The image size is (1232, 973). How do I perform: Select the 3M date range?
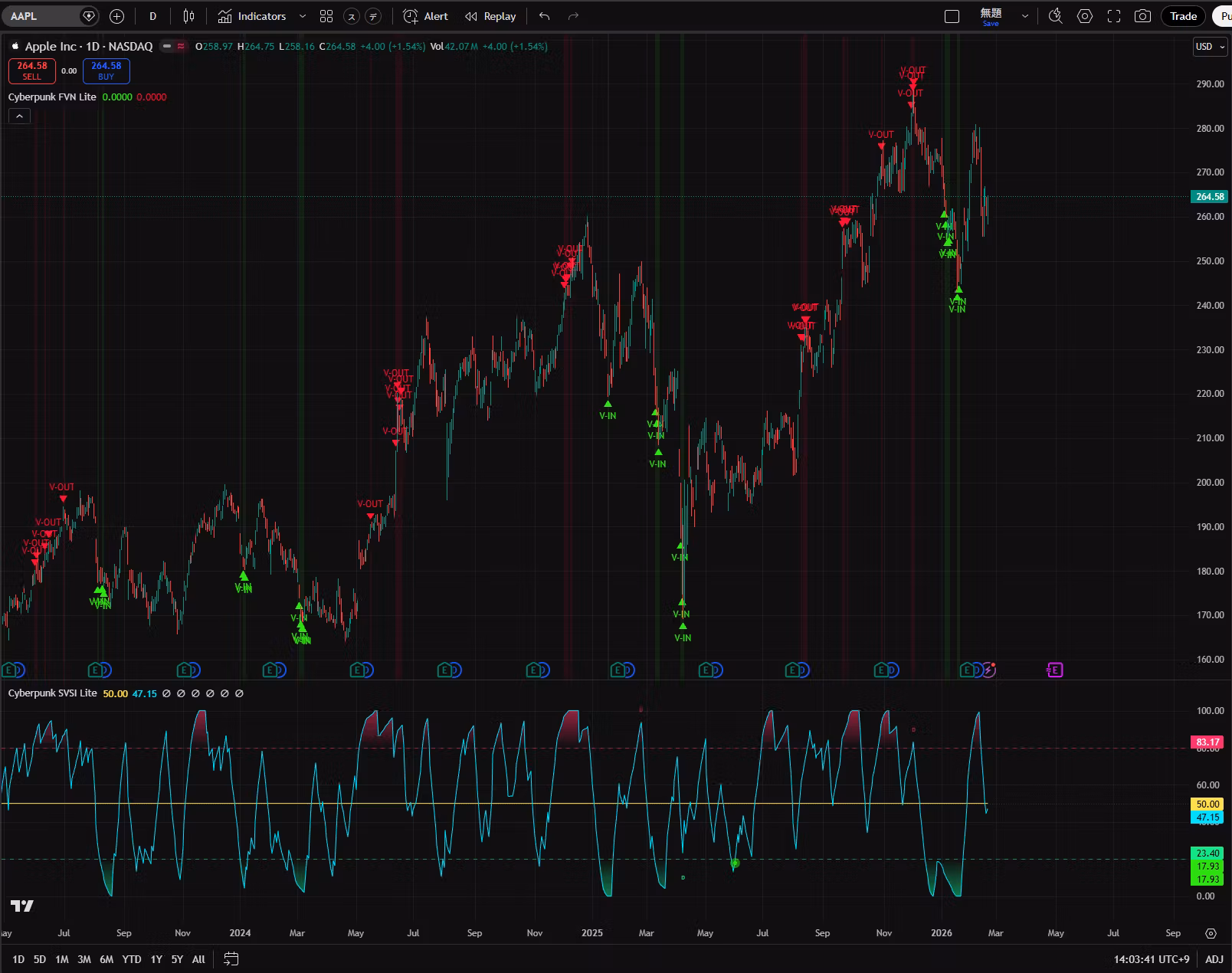(84, 959)
